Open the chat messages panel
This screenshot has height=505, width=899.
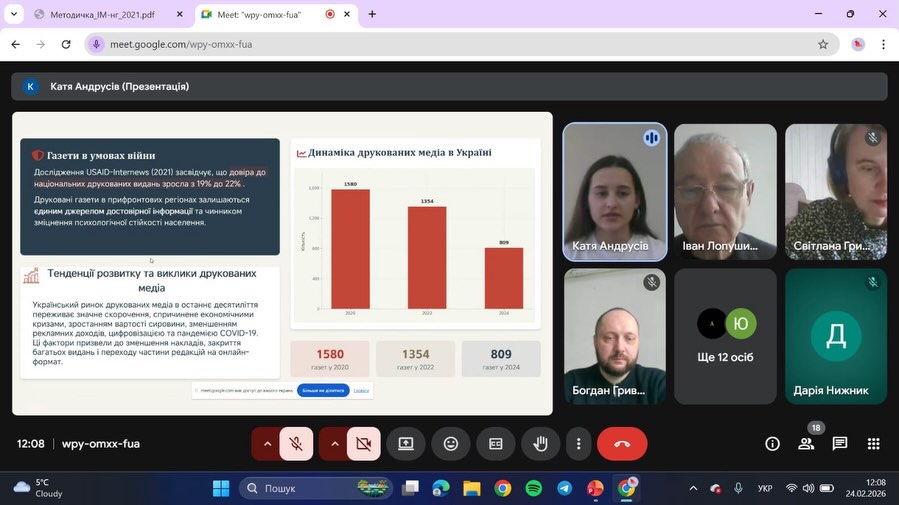point(840,444)
